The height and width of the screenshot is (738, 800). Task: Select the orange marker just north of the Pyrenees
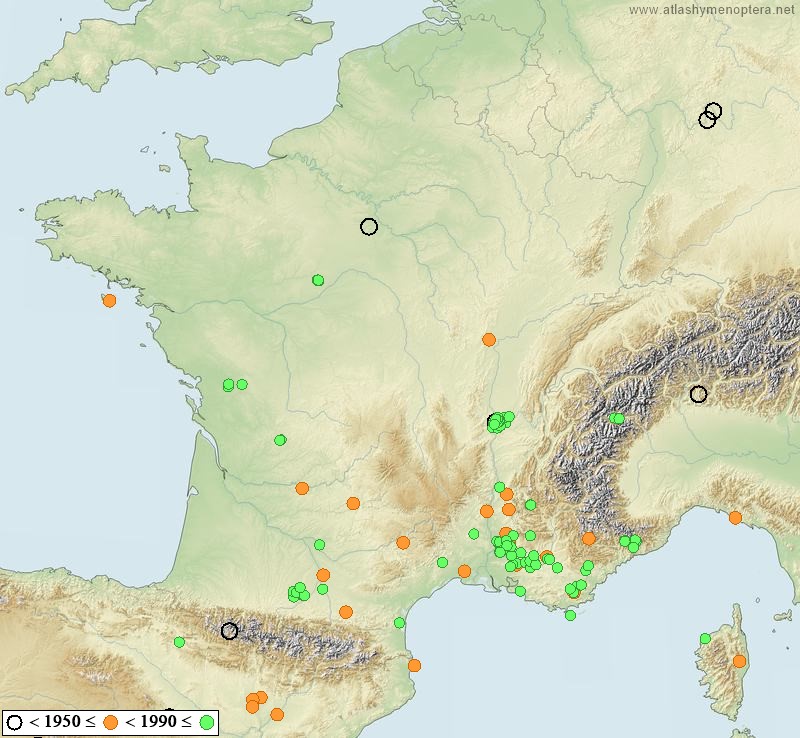click(x=346, y=611)
